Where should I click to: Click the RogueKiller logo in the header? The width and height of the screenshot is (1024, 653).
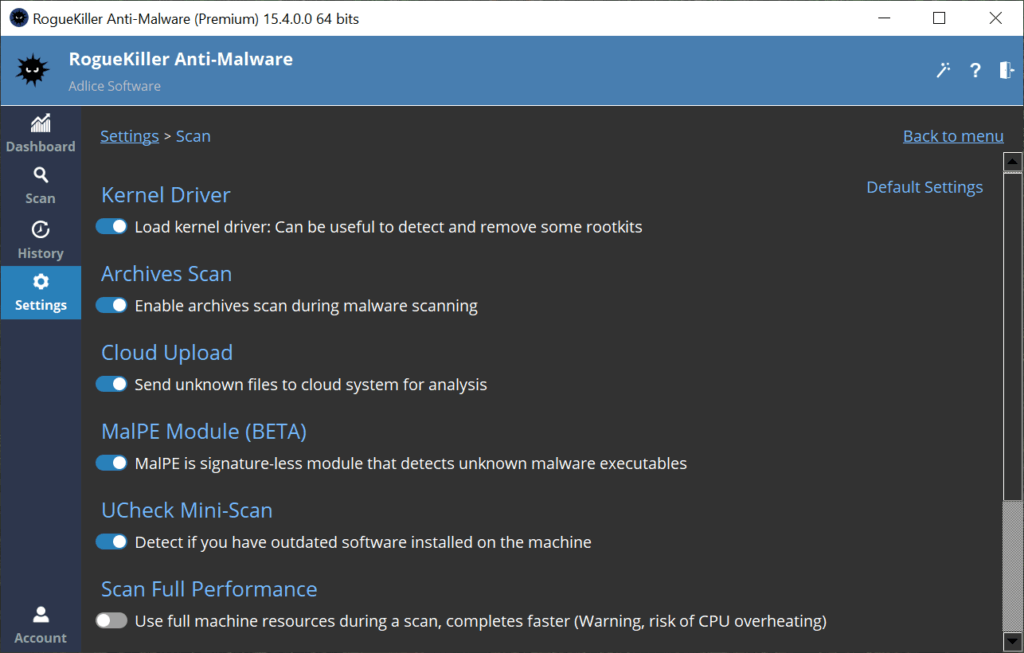(32, 70)
